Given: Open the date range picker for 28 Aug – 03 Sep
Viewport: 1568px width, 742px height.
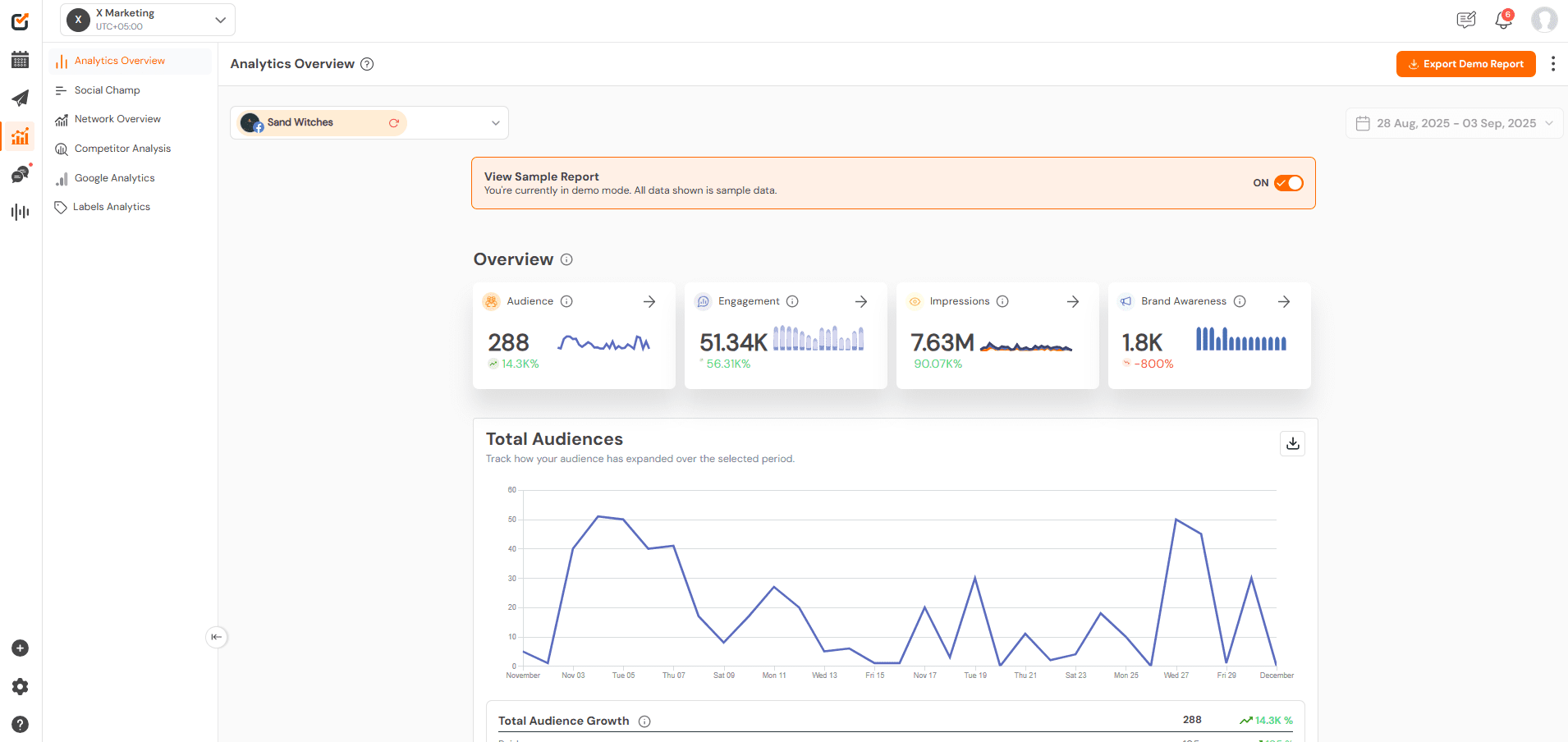Looking at the screenshot, I should [1453, 122].
